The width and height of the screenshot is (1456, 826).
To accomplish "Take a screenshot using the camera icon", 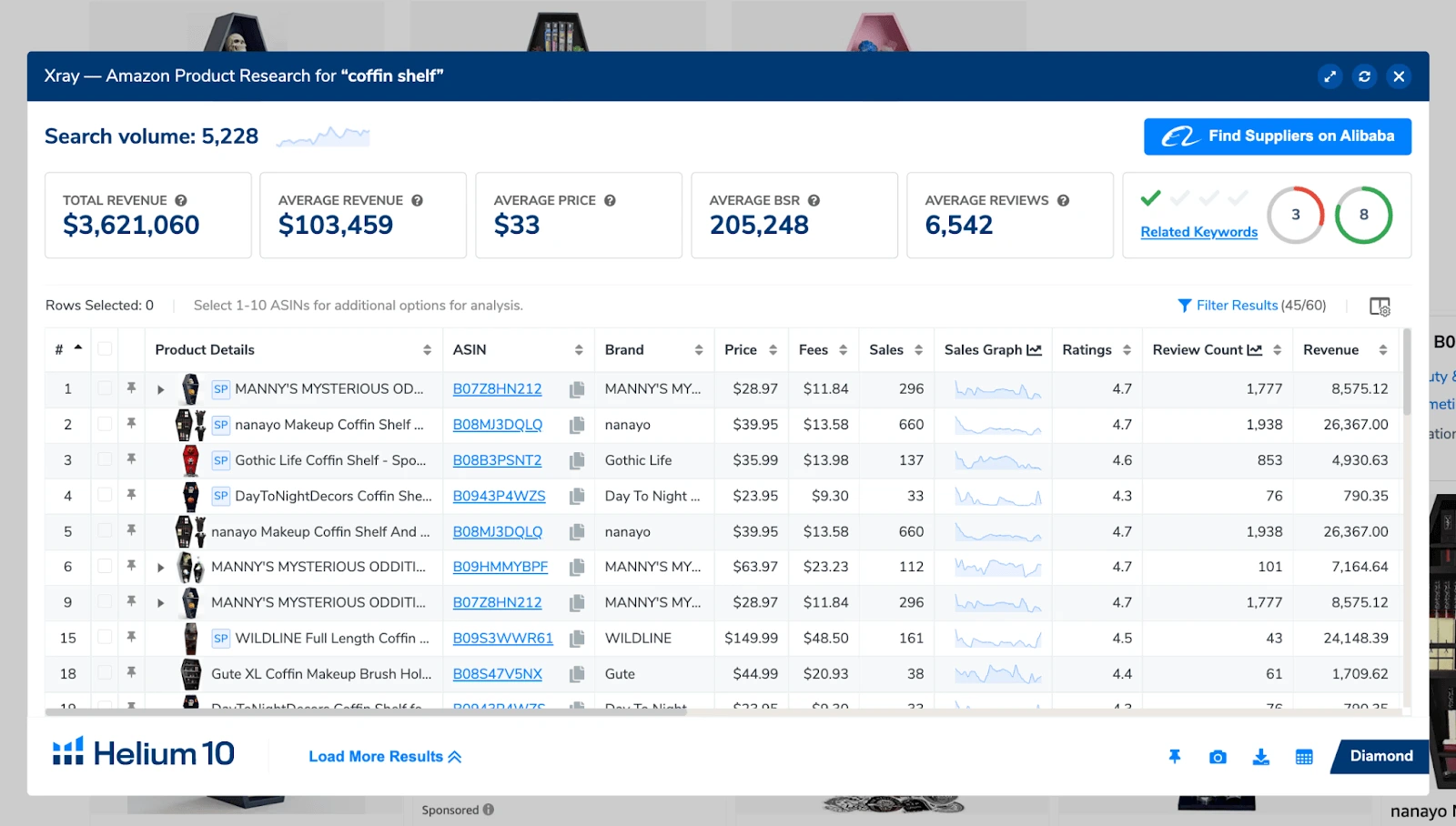I will pyautogui.click(x=1218, y=756).
